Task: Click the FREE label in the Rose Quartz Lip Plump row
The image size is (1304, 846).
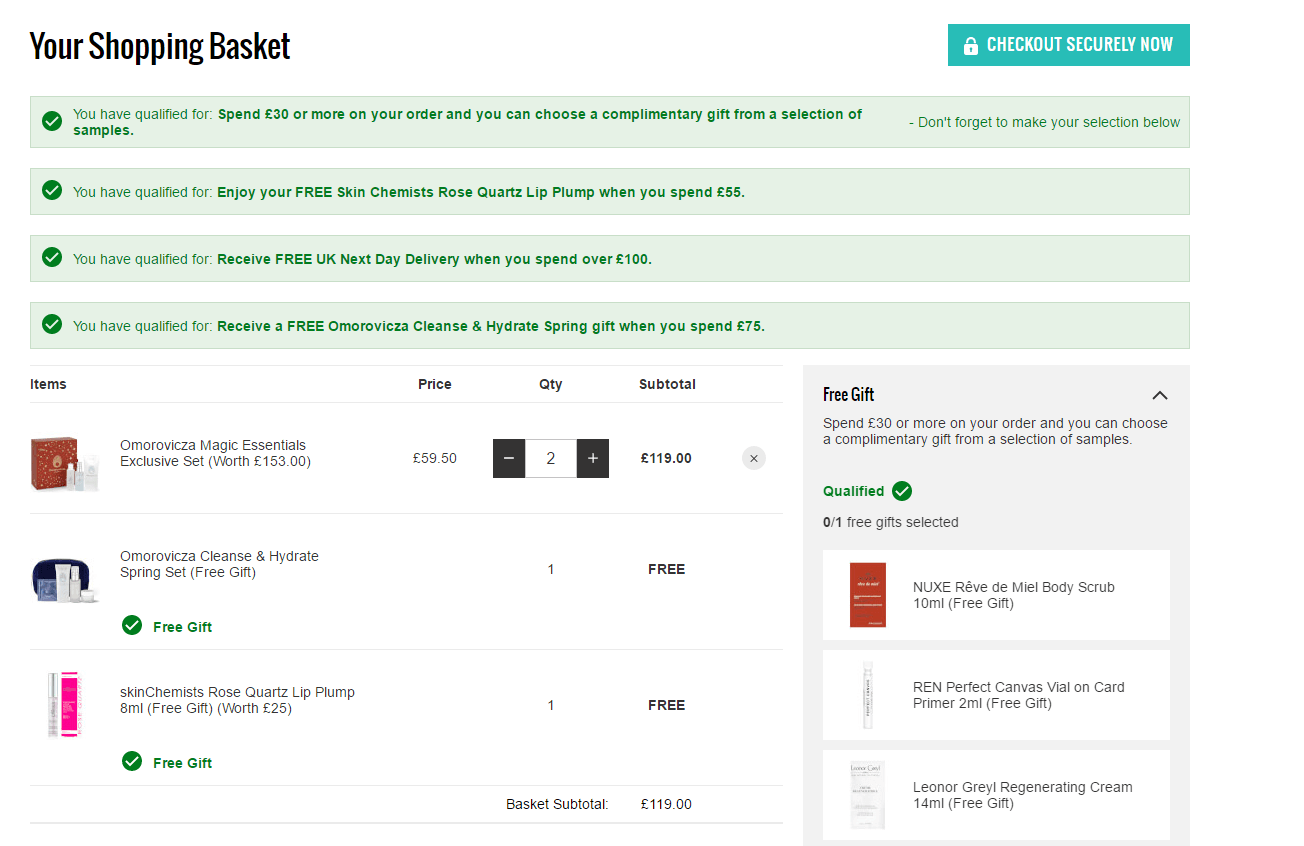Action: [x=666, y=705]
